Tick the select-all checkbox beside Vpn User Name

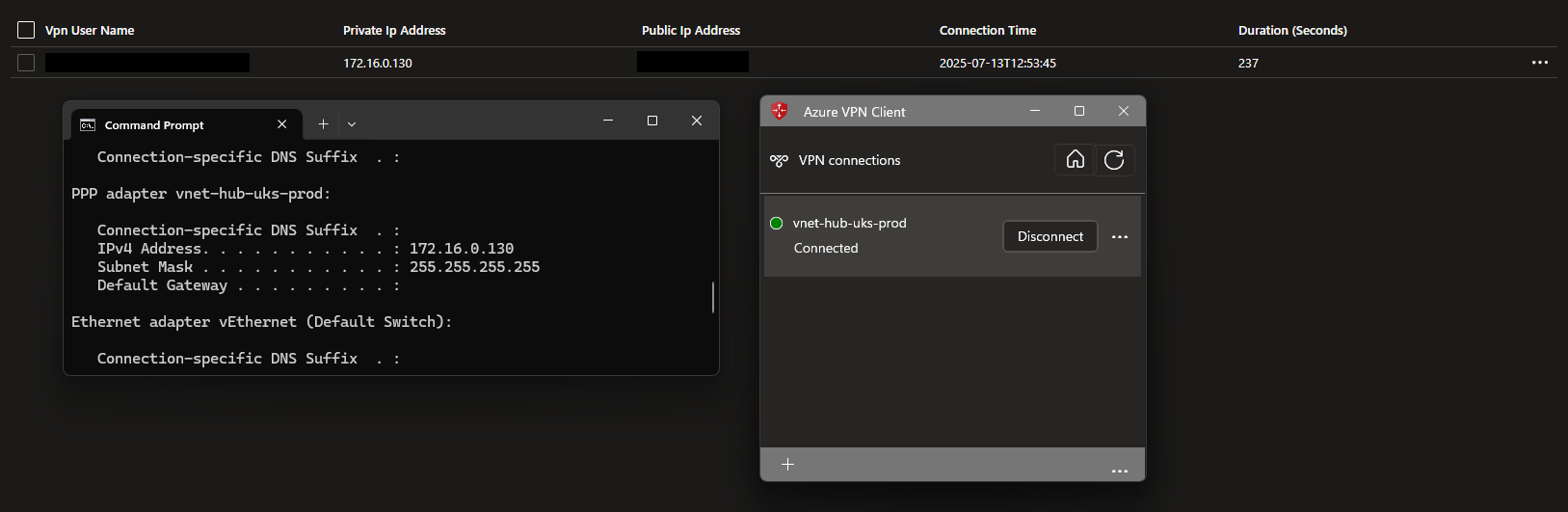click(x=26, y=30)
